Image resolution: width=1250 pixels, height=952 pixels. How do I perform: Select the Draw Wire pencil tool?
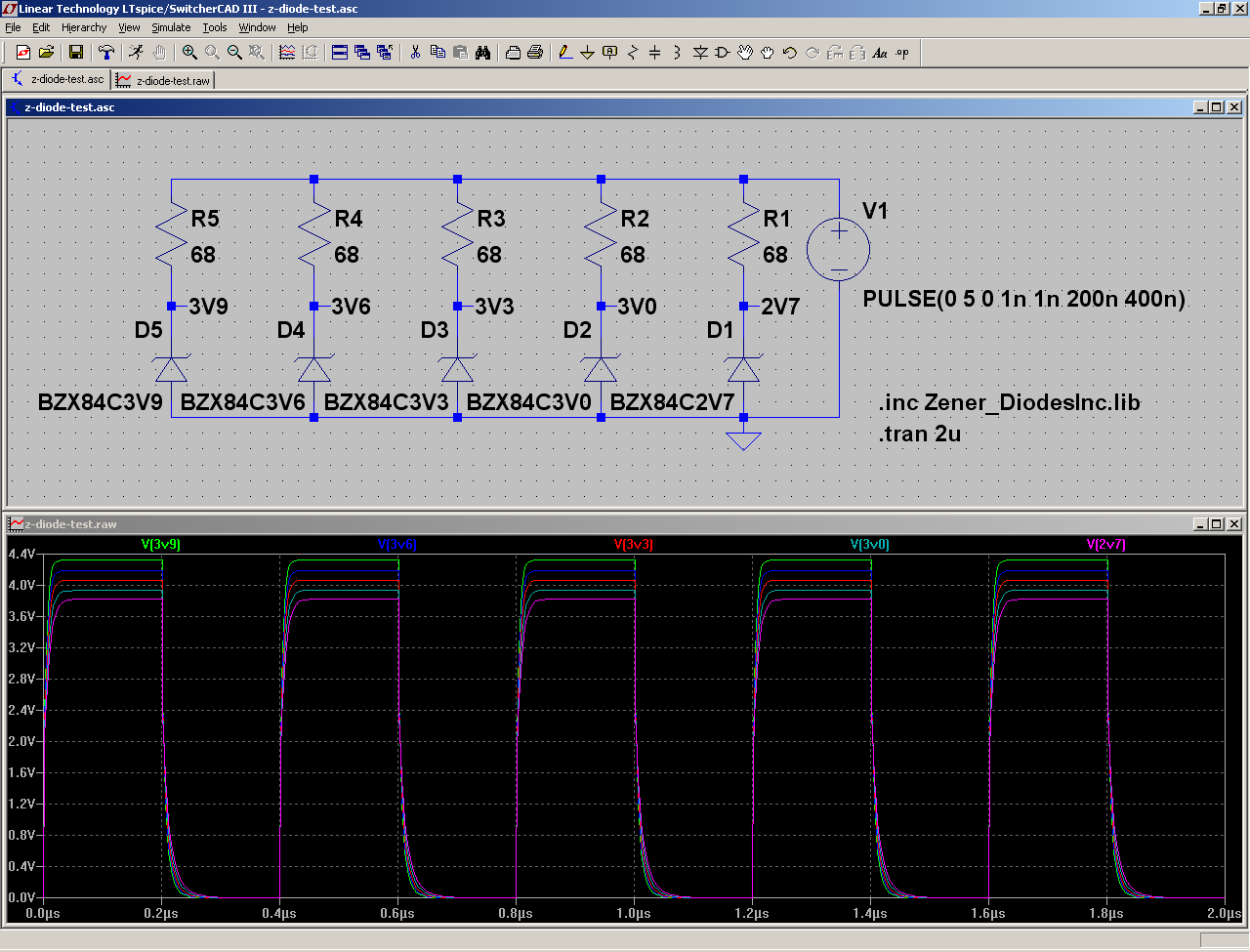(x=565, y=53)
